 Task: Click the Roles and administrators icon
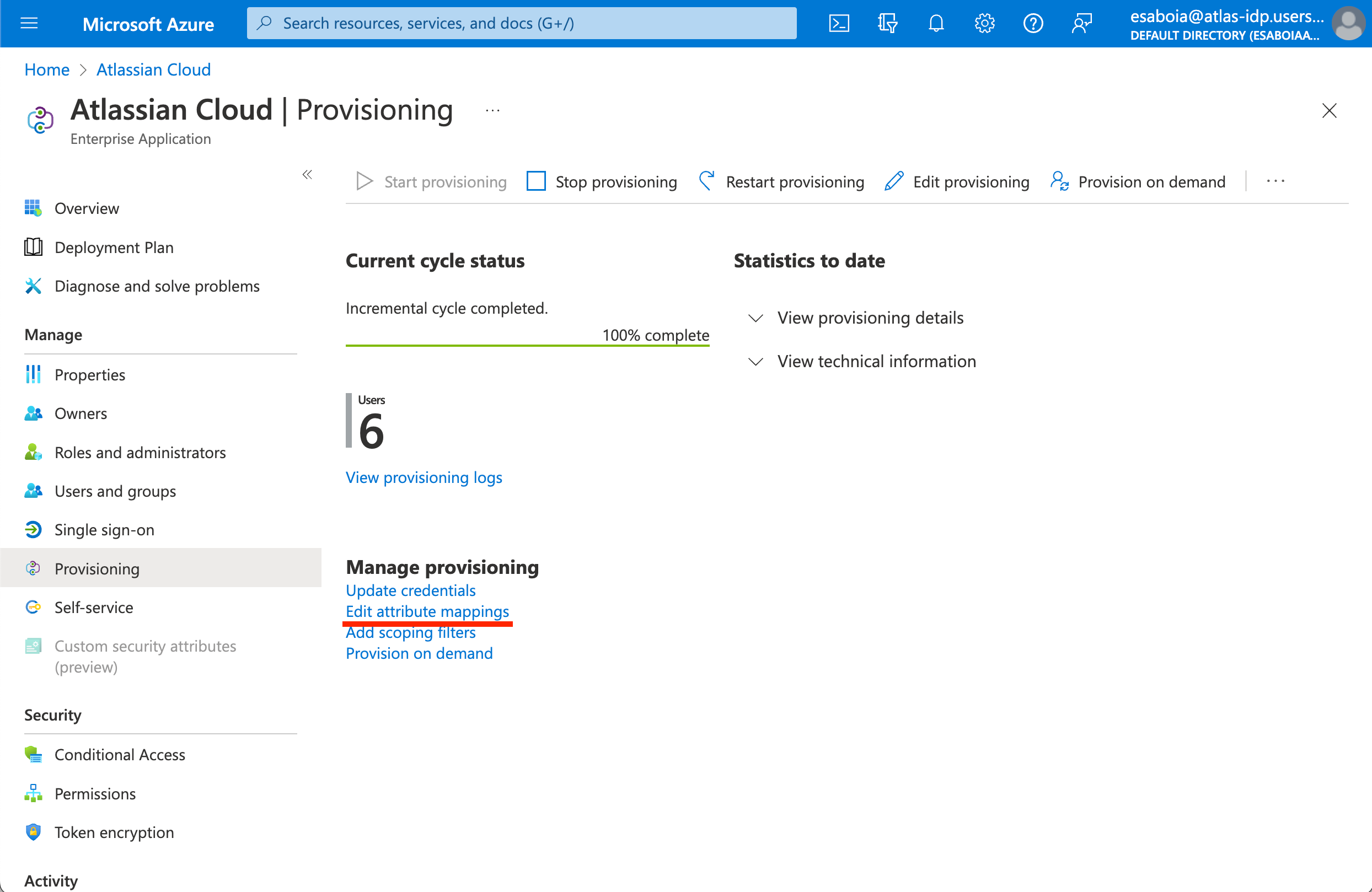pos(34,452)
